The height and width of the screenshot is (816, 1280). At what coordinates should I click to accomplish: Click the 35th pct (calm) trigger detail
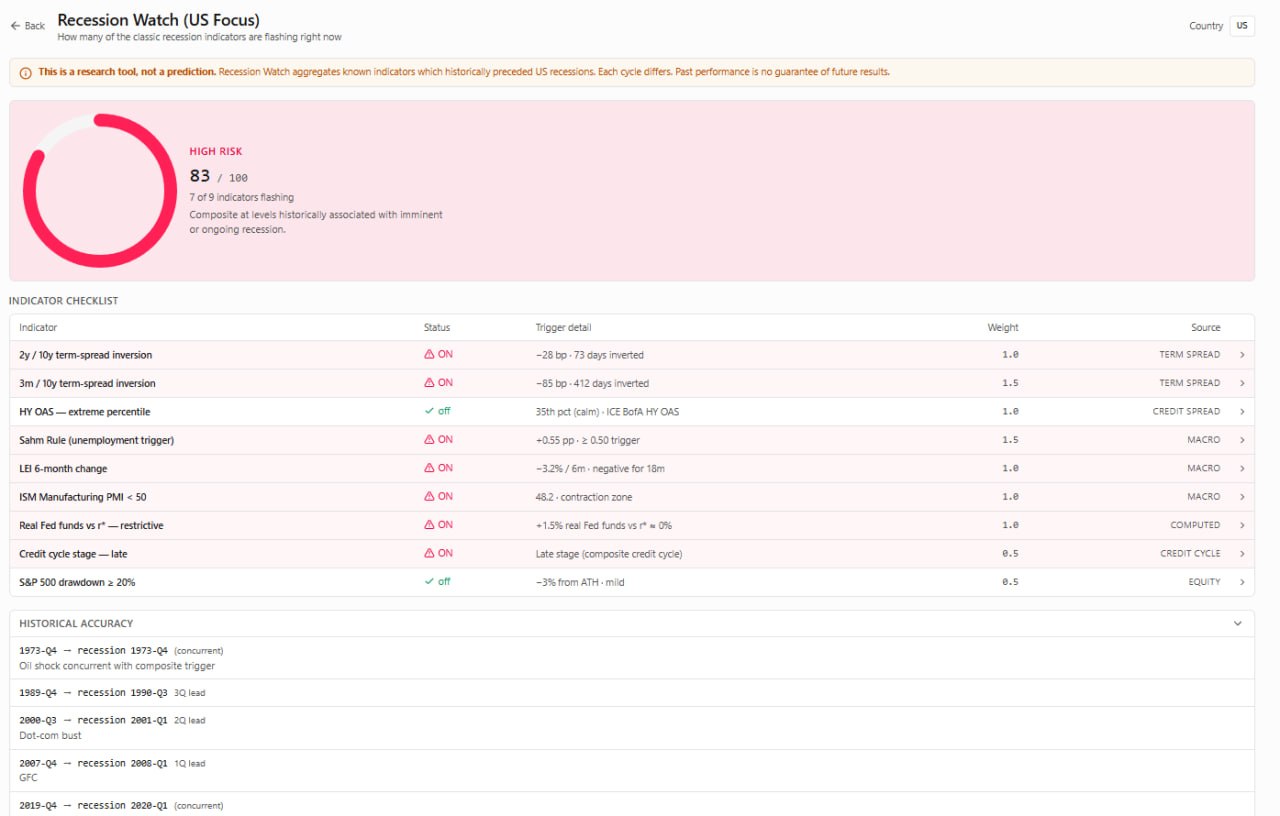click(x=607, y=412)
